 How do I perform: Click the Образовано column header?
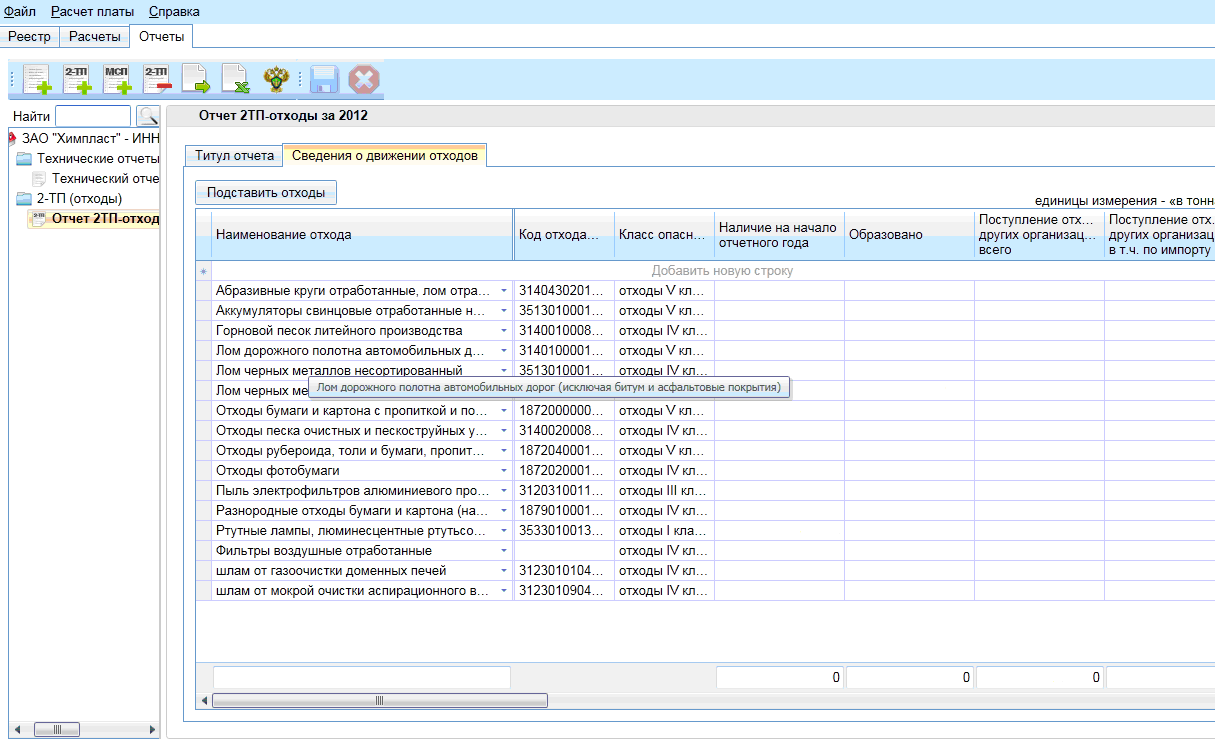909,235
